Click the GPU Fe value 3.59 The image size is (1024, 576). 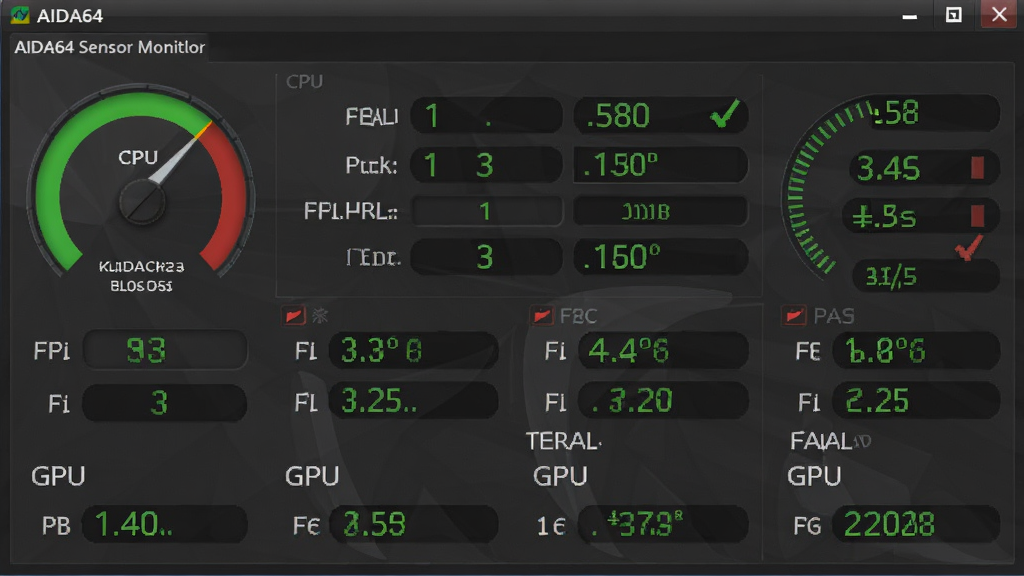pyautogui.click(x=413, y=524)
